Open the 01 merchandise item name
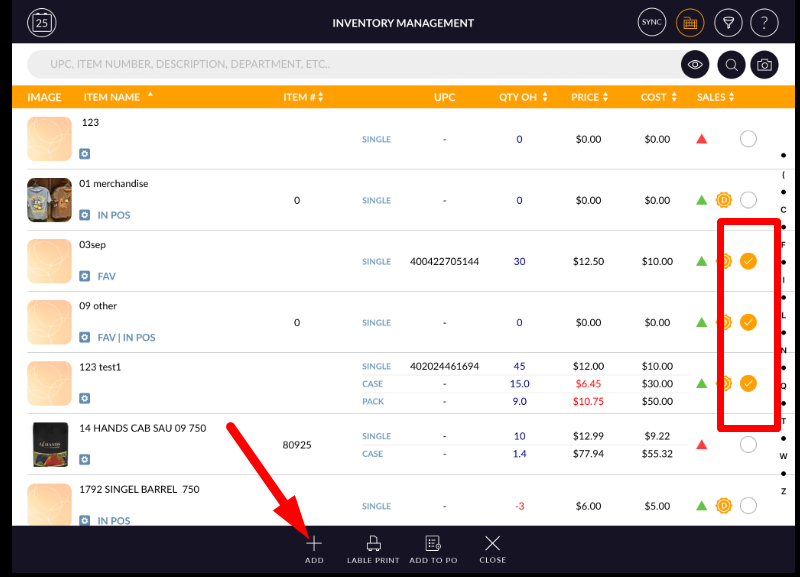The height and width of the screenshot is (577, 800). (x=114, y=184)
